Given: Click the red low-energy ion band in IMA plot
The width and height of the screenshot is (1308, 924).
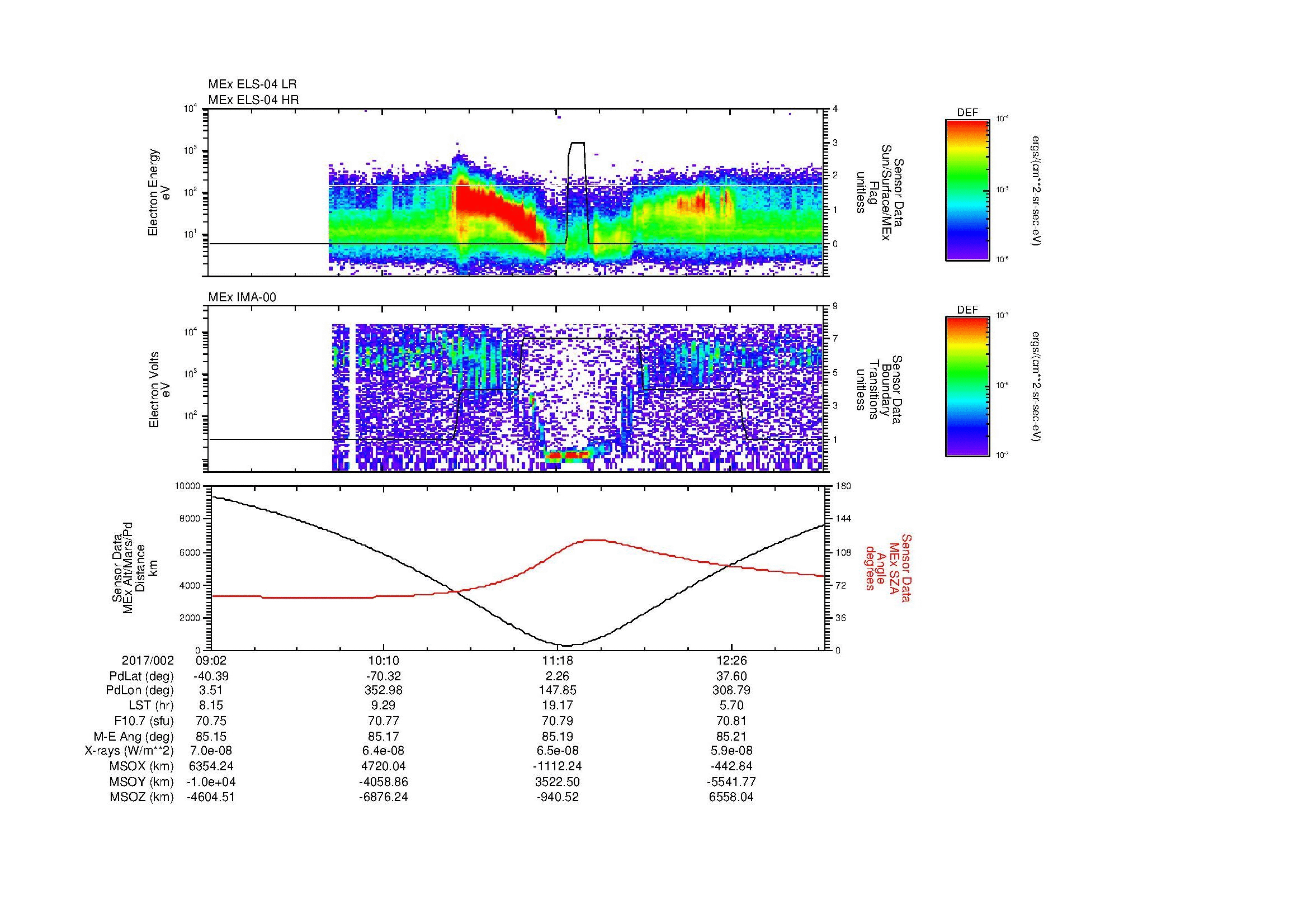Looking at the screenshot, I should coord(566,455).
